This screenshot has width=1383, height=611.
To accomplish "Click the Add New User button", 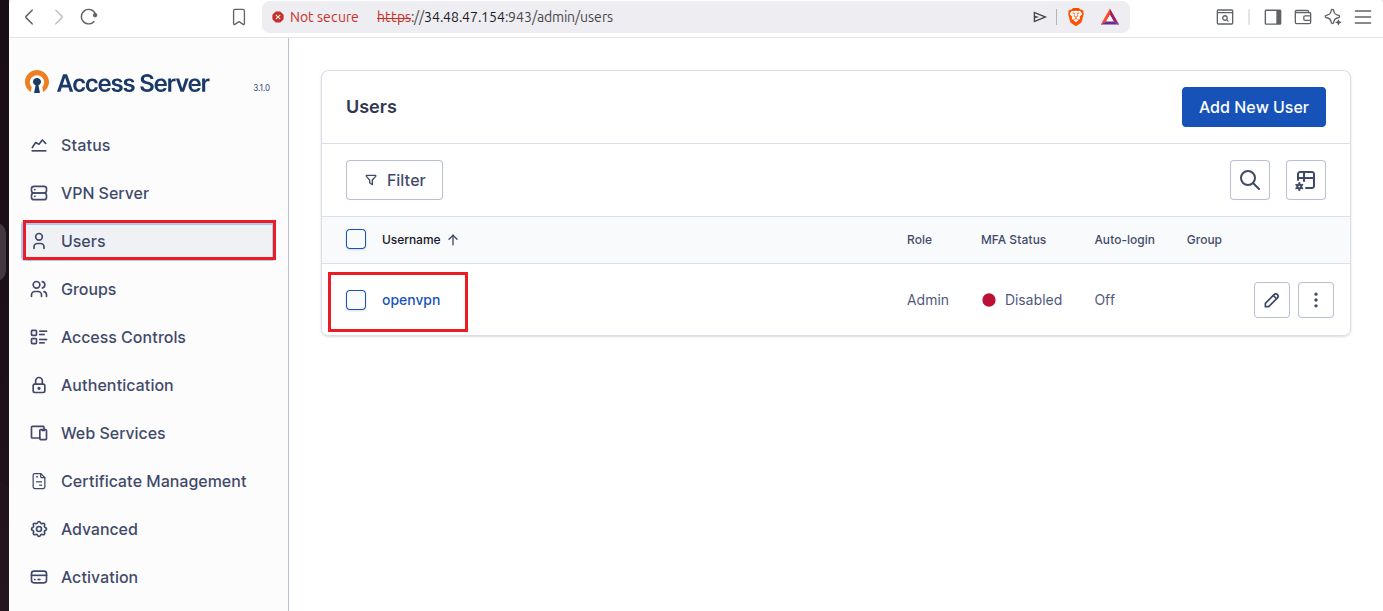I will coord(1254,107).
